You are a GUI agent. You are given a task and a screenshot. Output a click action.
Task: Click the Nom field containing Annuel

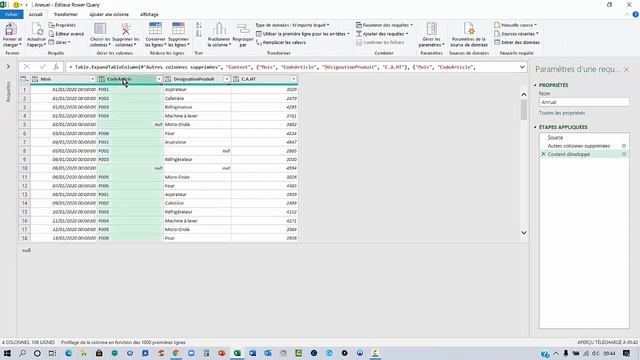[x=584, y=102]
